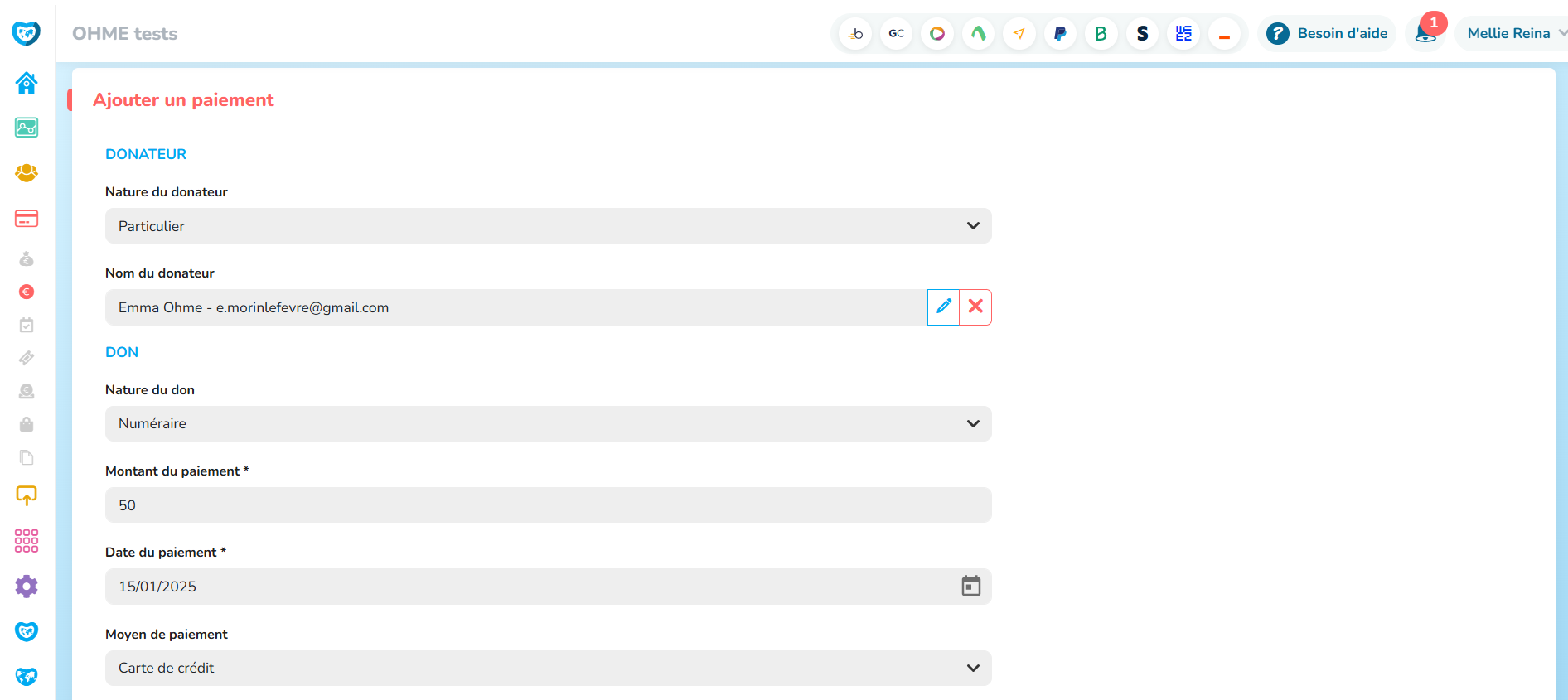Expand the Moyen de paiement dropdown
The height and width of the screenshot is (700, 1568).
click(x=548, y=668)
